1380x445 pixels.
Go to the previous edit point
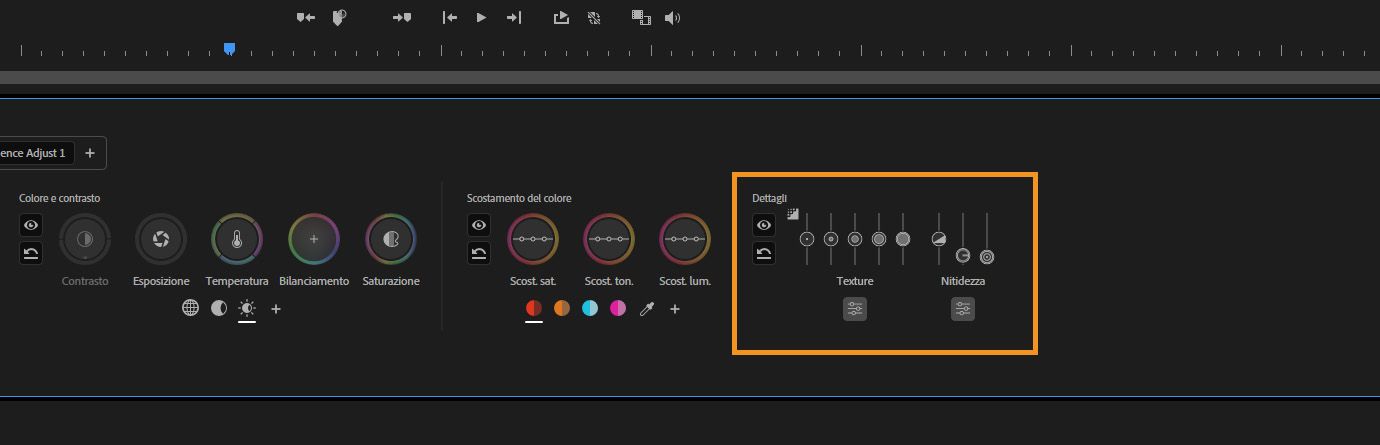(x=450, y=18)
